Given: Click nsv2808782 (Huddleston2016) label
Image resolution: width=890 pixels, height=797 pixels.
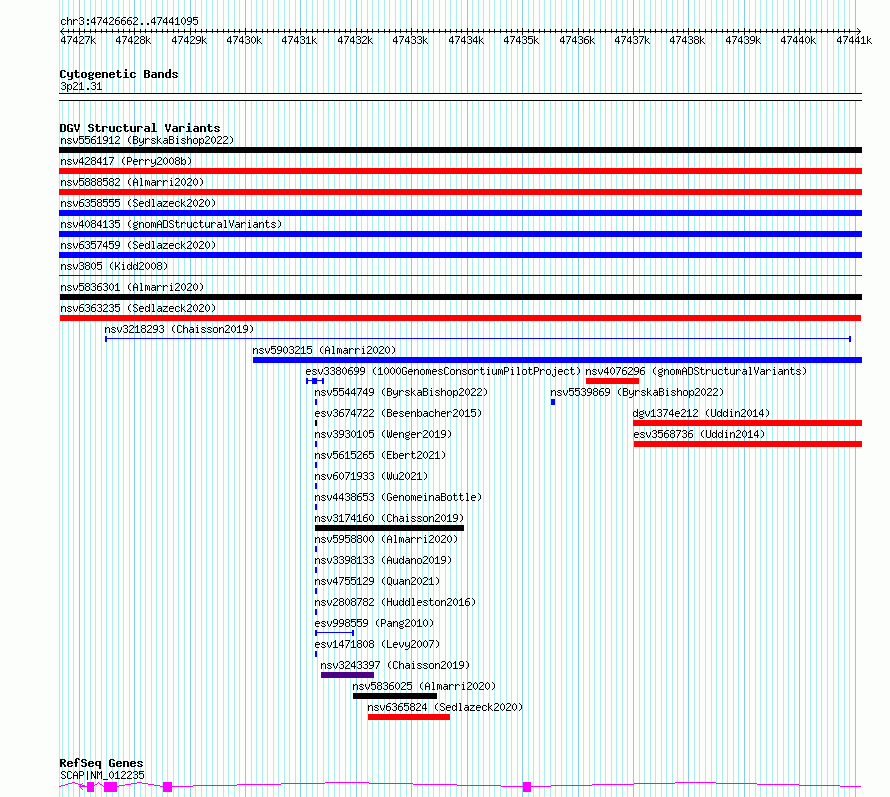Looking at the screenshot, I should click(395, 602).
